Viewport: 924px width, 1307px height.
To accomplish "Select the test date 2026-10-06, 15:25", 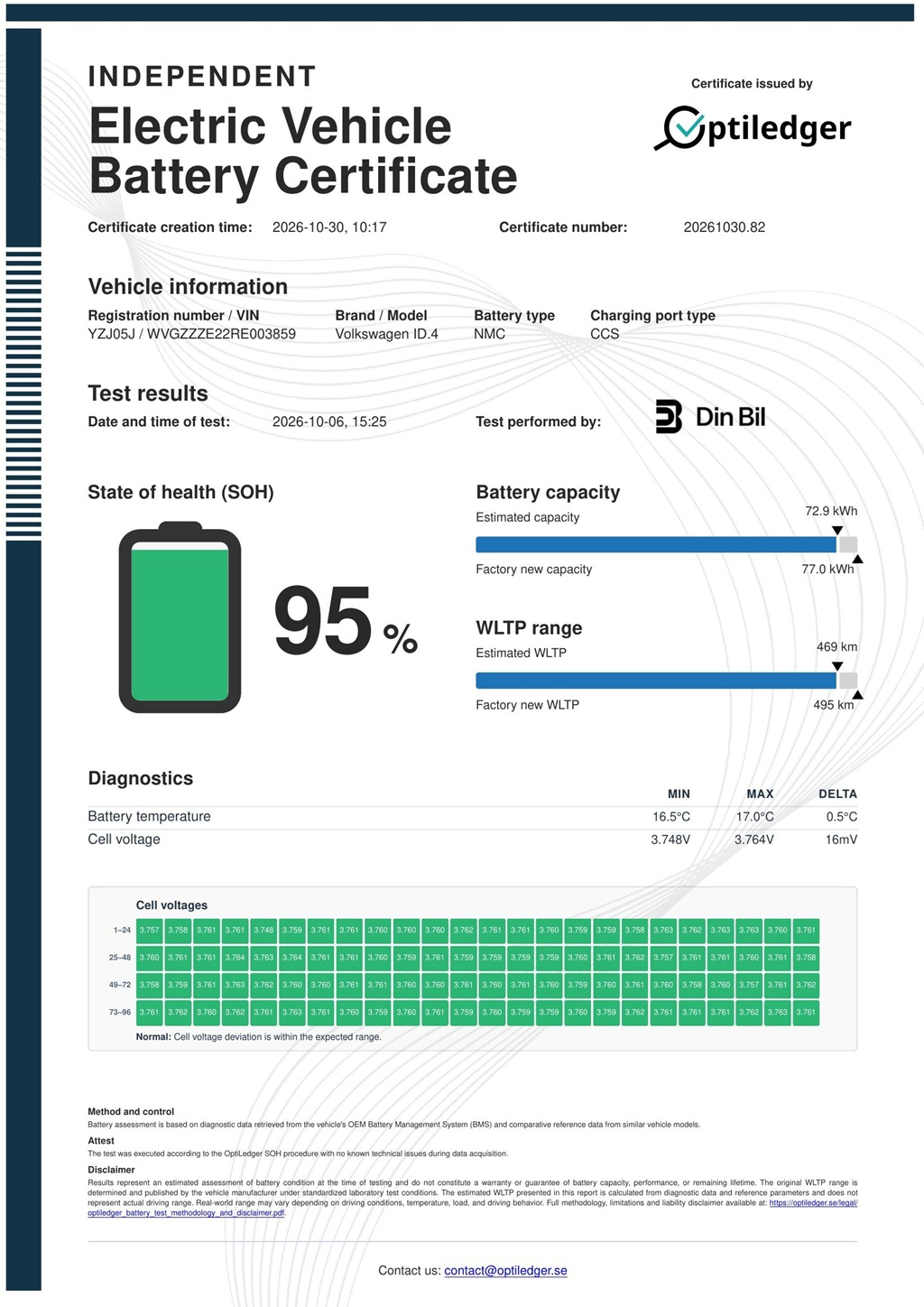I will (x=329, y=422).
